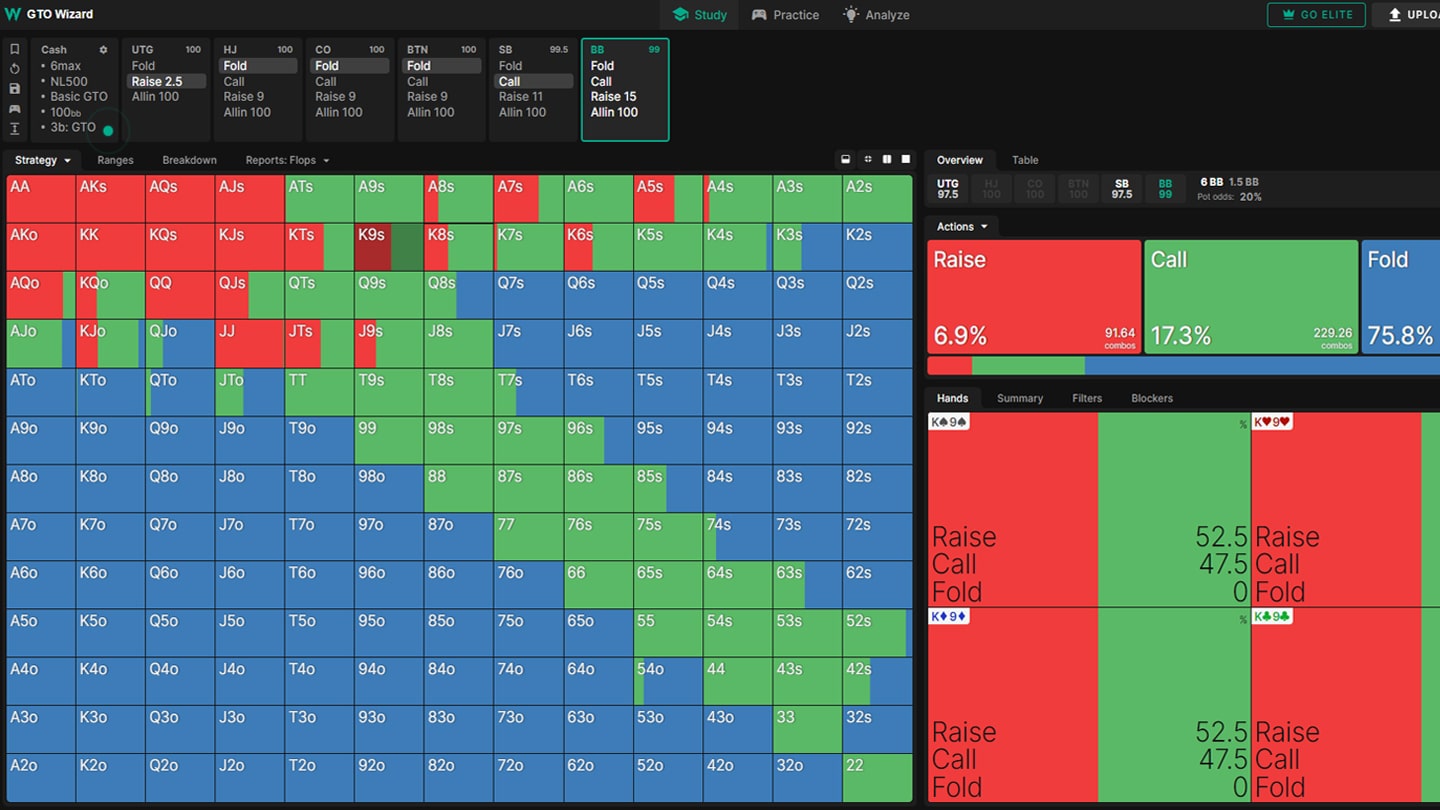
Task: Open the Cash settings gear icon
Action: pos(103,50)
